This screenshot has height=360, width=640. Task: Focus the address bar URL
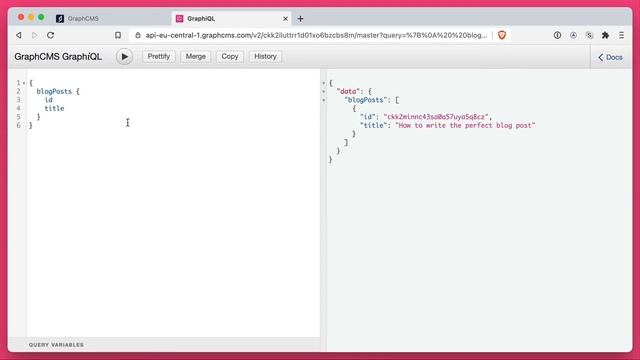tap(316, 36)
